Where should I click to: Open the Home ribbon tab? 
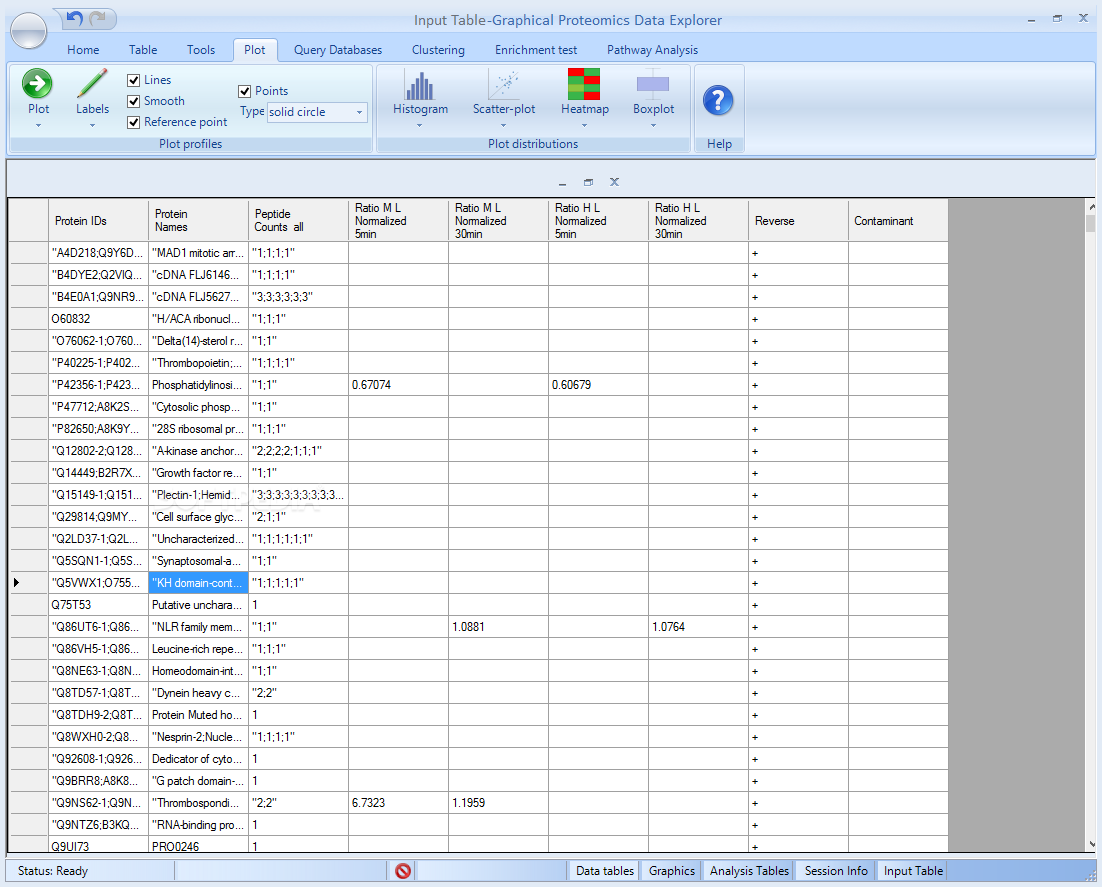(83, 50)
